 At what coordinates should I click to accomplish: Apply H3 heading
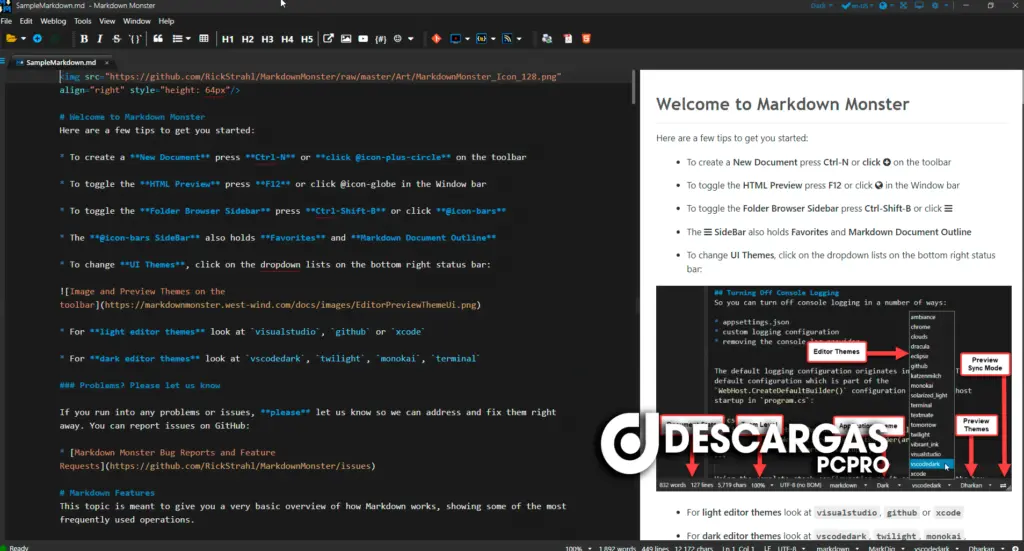267,39
